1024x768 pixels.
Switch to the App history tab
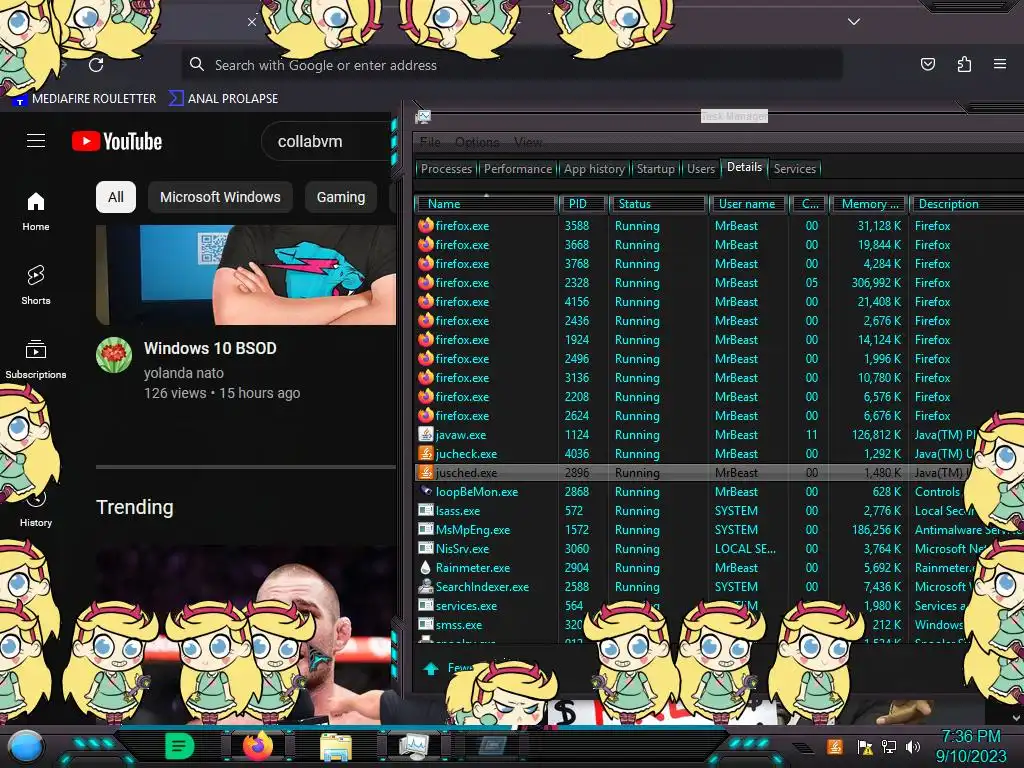point(594,168)
